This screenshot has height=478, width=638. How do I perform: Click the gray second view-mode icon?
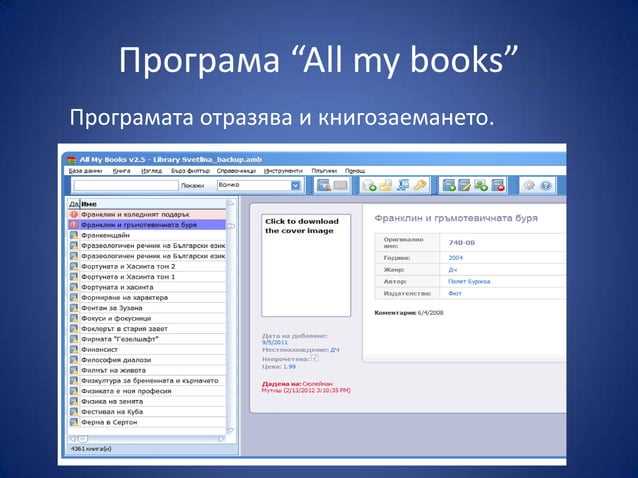point(341,186)
